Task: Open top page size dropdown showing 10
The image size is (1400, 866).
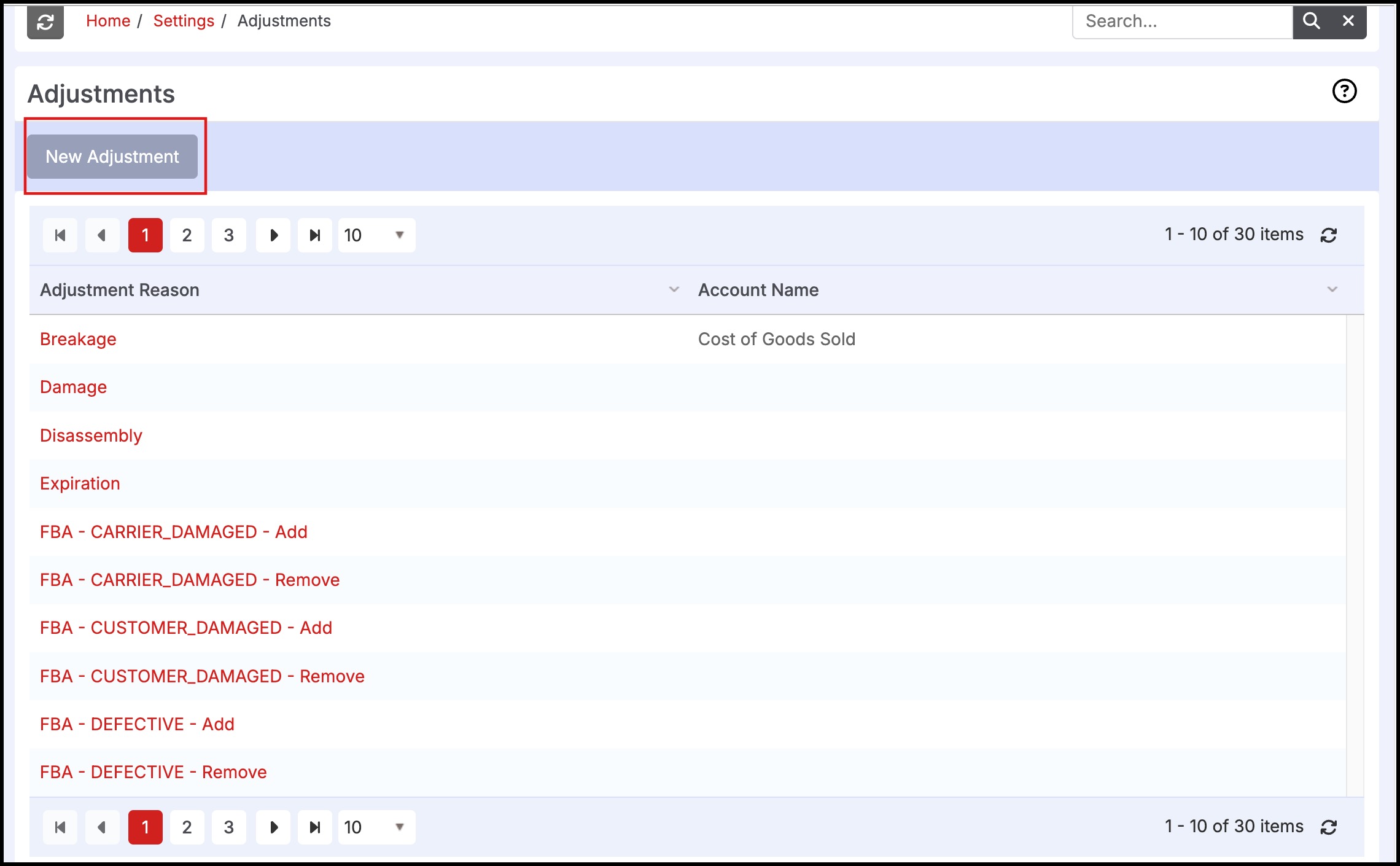Action: tap(376, 235)
